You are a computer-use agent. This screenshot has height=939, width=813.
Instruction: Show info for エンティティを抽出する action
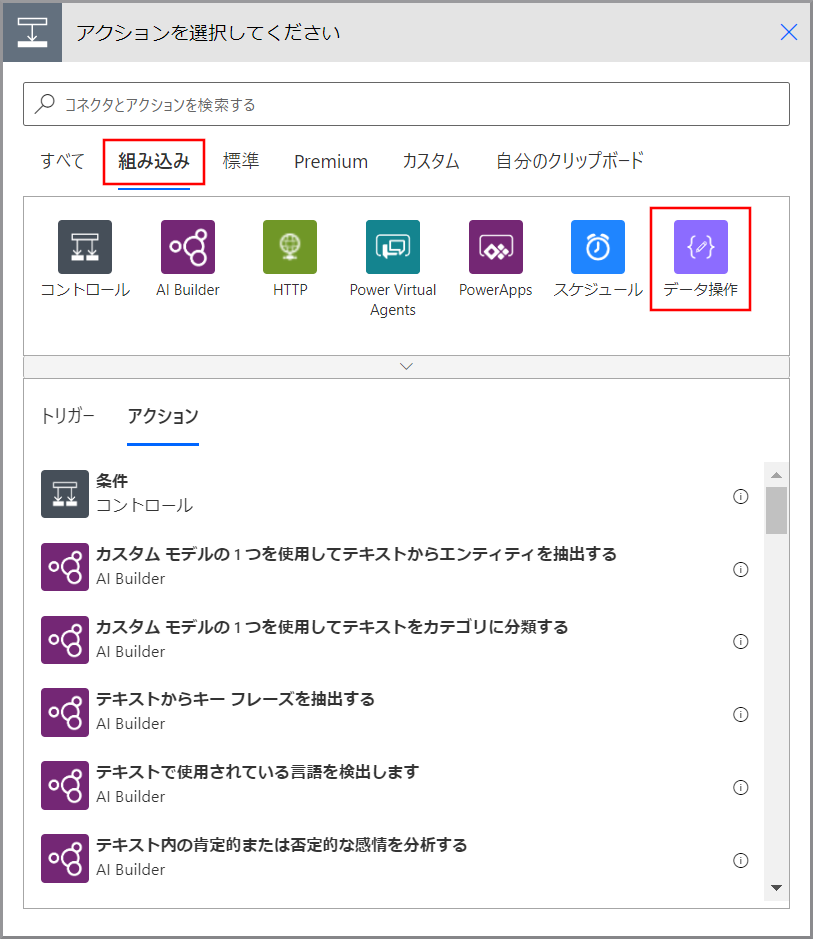[x=741, y=569]
